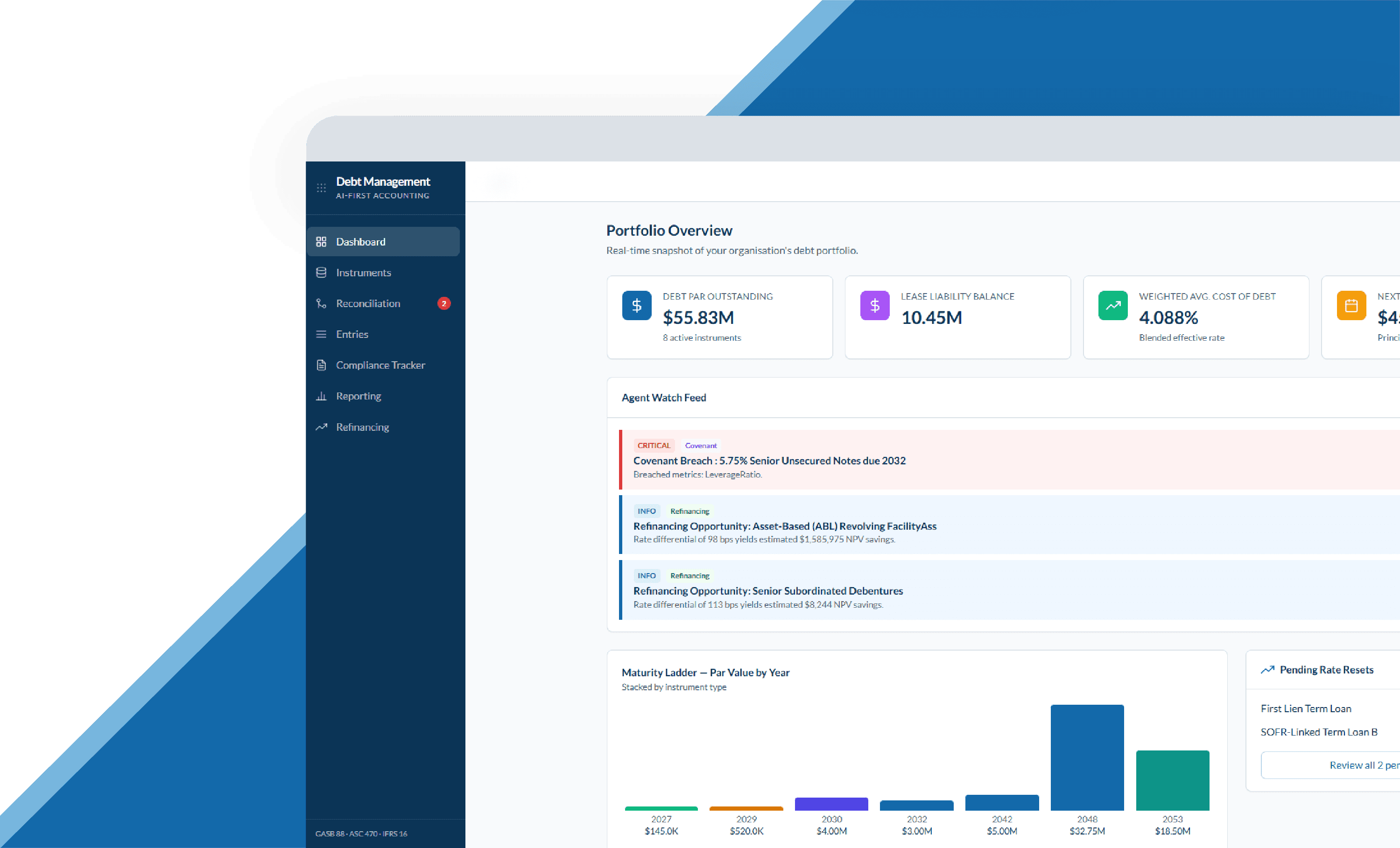Viewport: 1400px width, 848px height.
Task: Click the trend icon beside Pending Rate Resets
Action: coord(1267,670)
